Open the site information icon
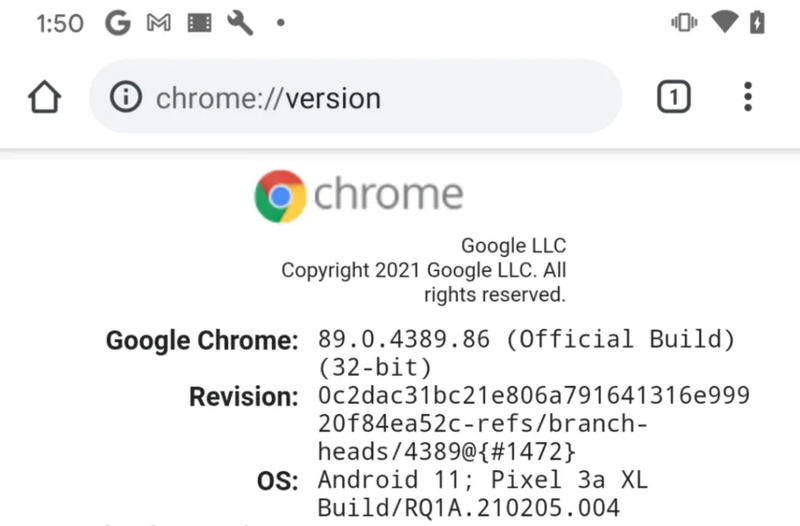 click(126, 97)
